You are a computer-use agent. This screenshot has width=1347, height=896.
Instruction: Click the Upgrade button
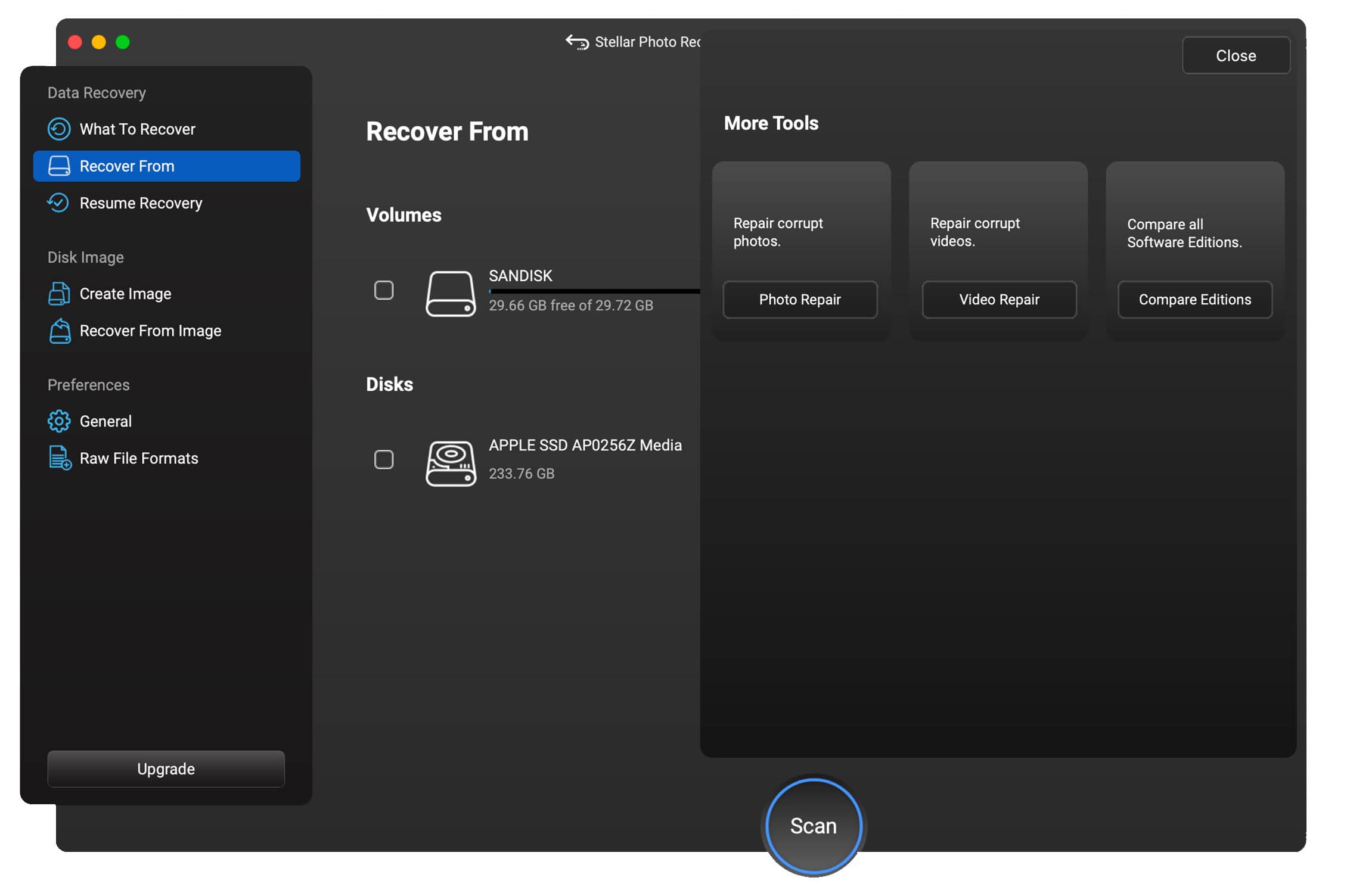(x=166, y=769)
